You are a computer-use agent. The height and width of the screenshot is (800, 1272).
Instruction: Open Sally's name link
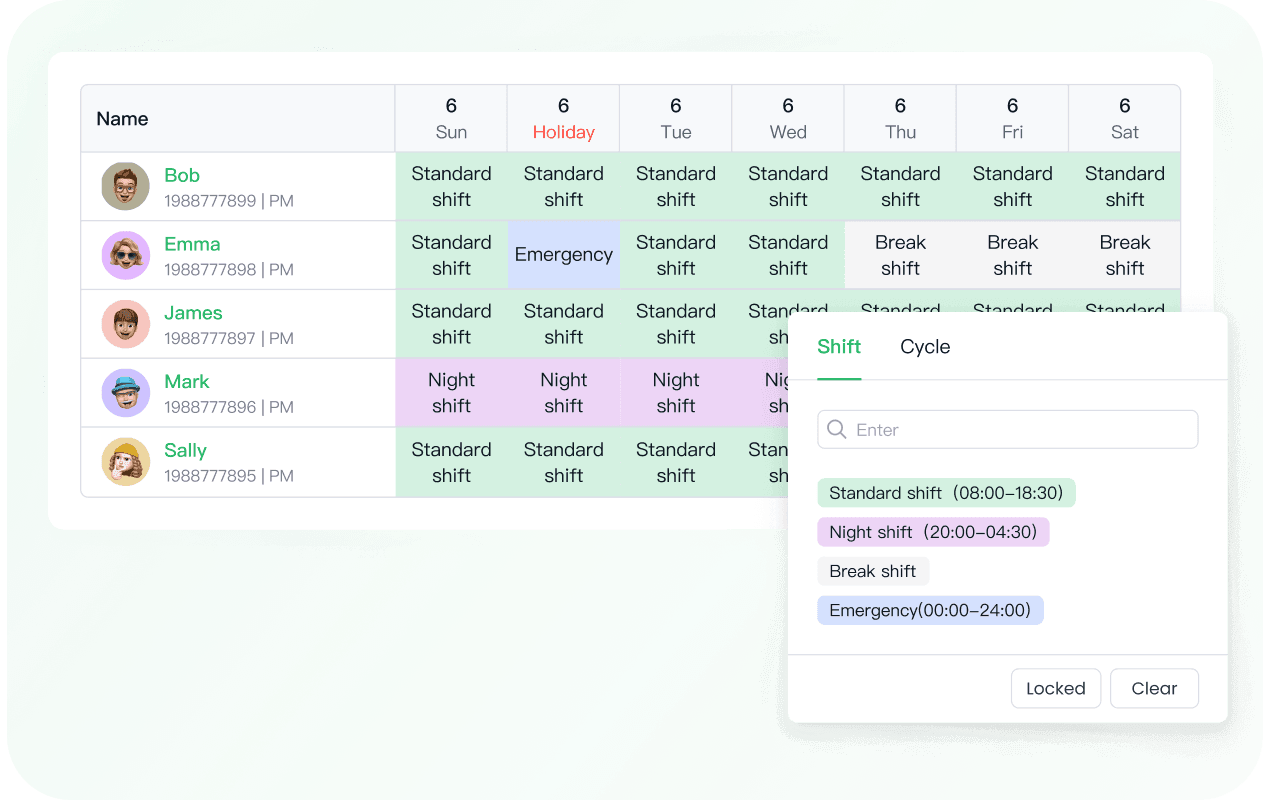186,450
